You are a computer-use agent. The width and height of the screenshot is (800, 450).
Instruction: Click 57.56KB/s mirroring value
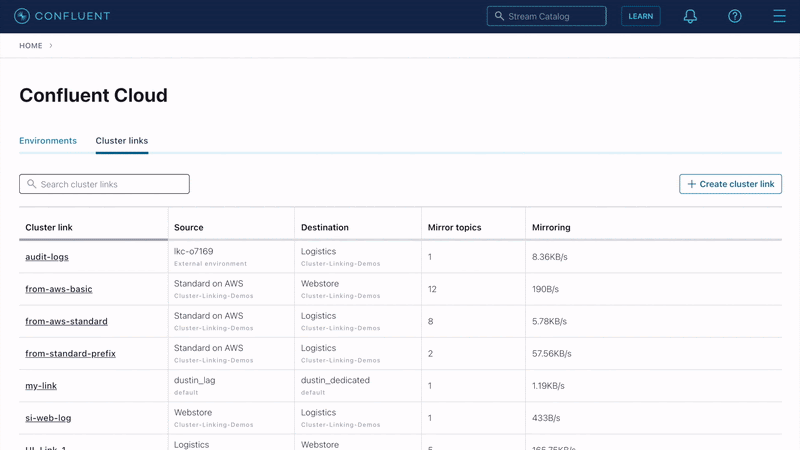(552, 353)
